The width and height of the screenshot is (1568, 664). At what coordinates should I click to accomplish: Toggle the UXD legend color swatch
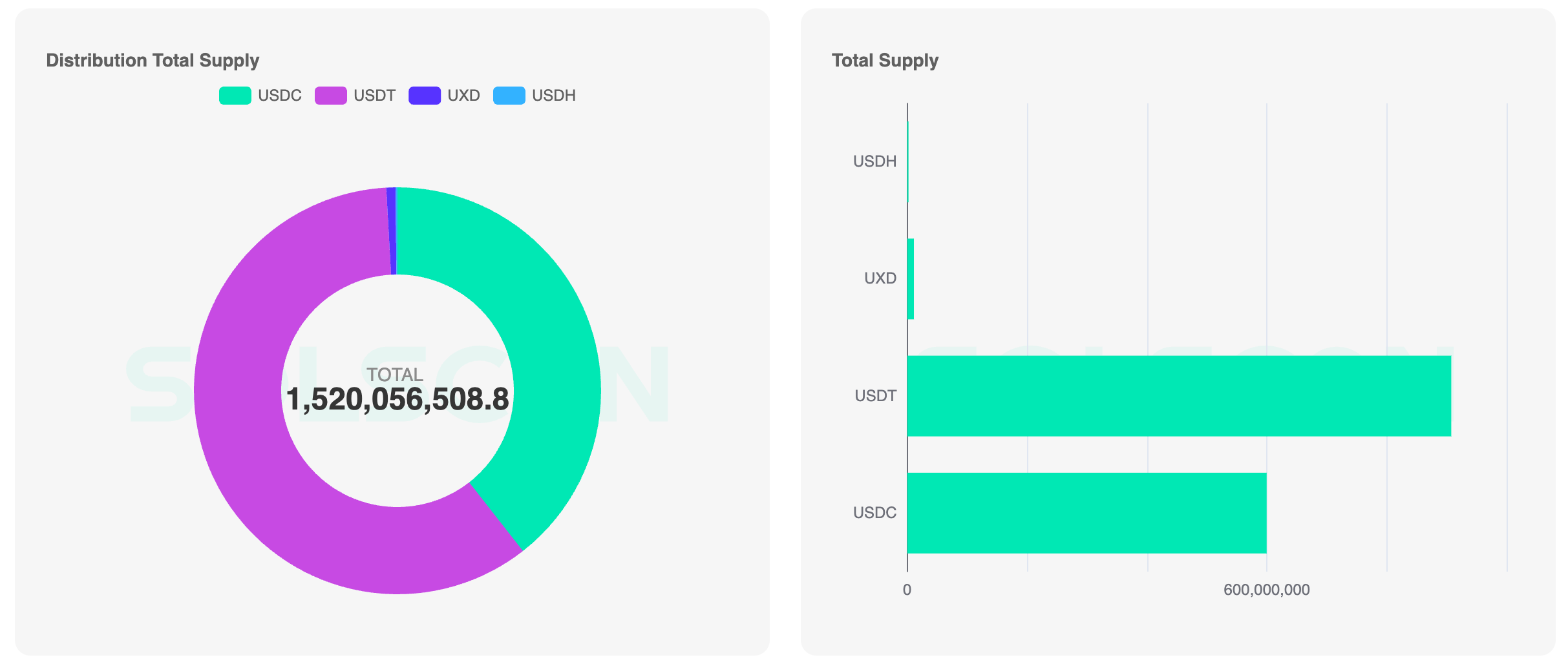(424, 96)
